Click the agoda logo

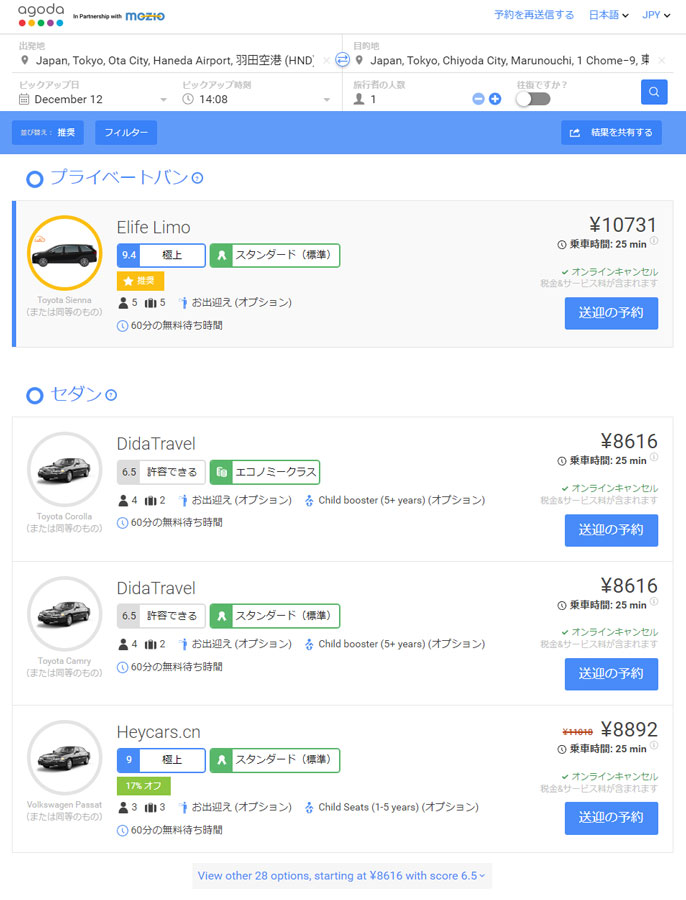coord(41,15)
